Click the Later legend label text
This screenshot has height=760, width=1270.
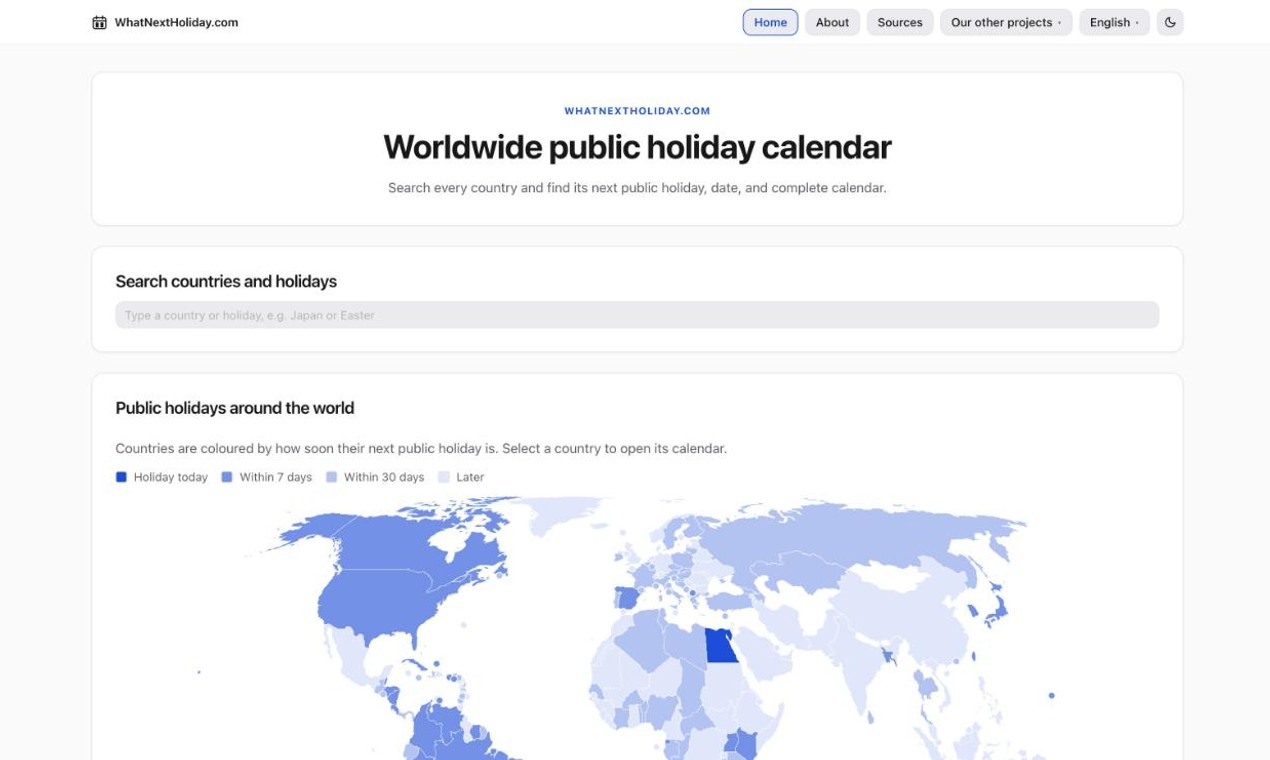tap(470, 477)
